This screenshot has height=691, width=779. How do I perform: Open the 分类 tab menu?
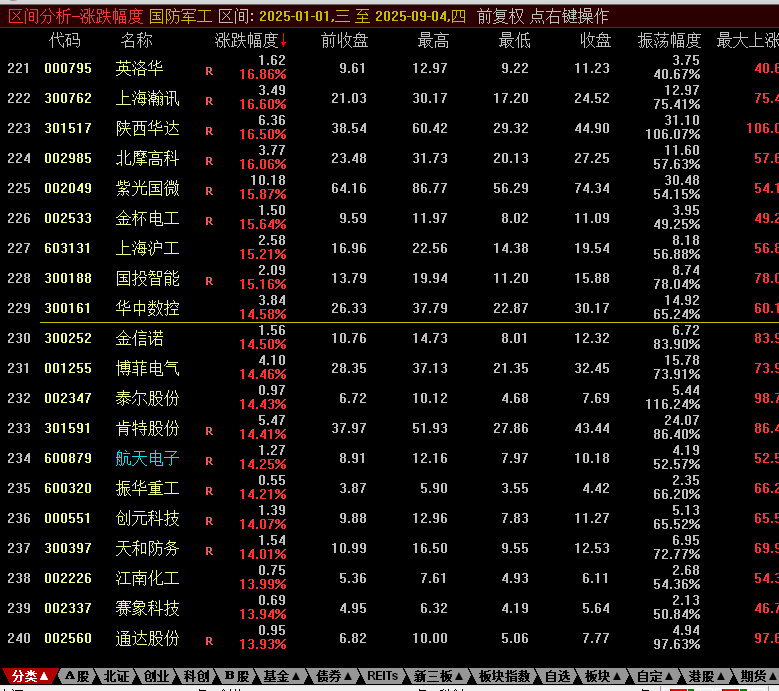click(30, 676)
